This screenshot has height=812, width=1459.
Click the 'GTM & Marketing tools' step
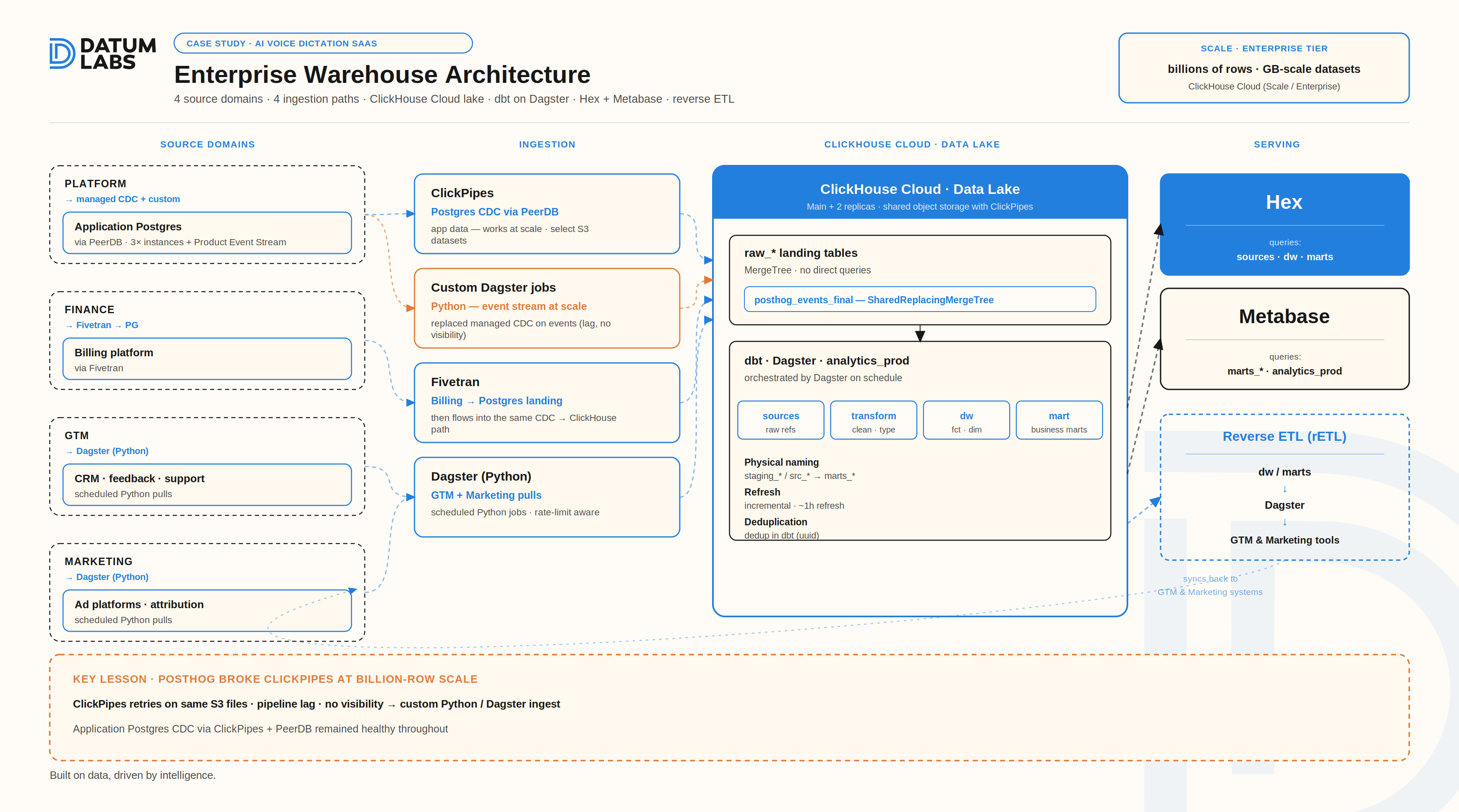1284,540
